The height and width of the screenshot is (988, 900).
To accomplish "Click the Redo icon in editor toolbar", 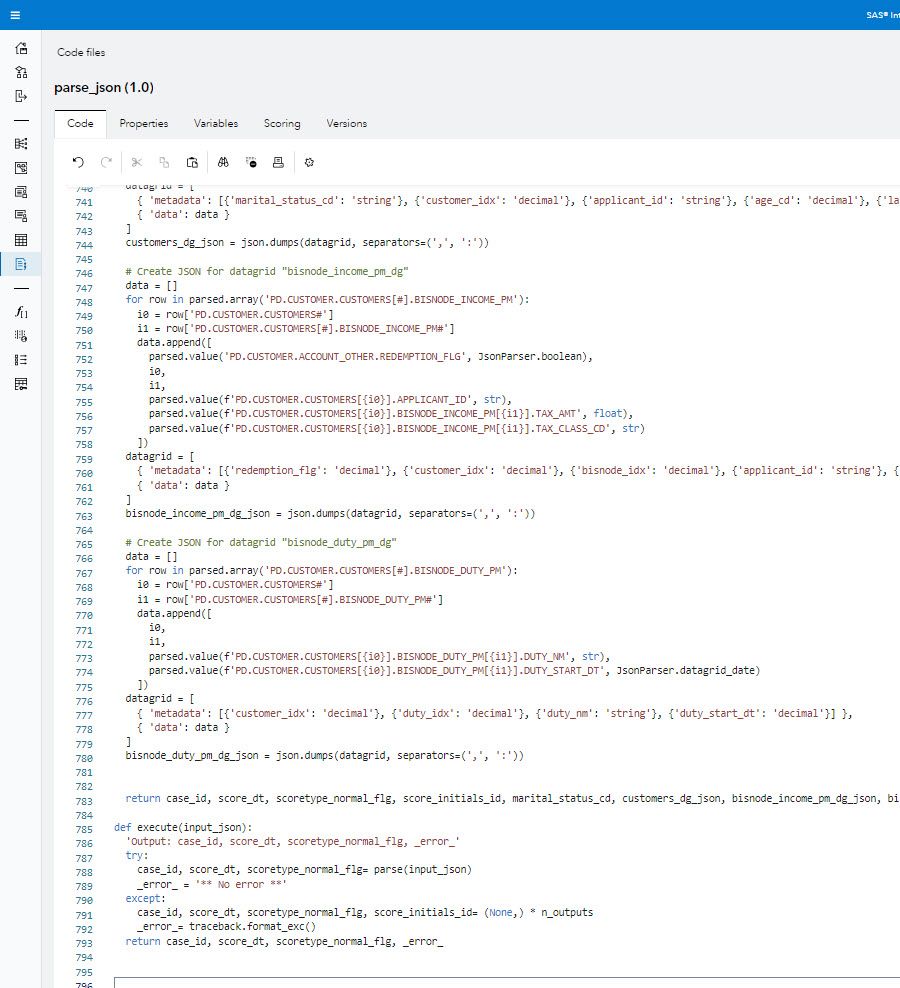I will 106,162.
